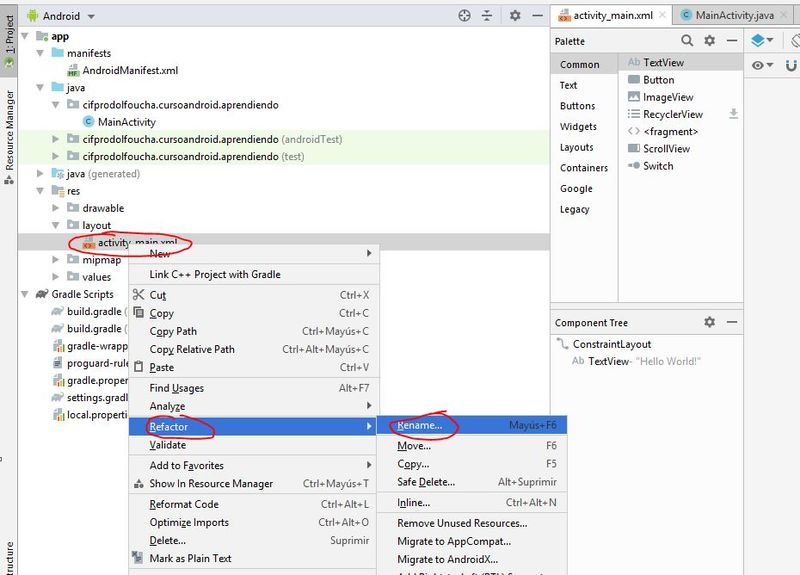
Task: Choose Paste from the context menu
Action: 253,367
